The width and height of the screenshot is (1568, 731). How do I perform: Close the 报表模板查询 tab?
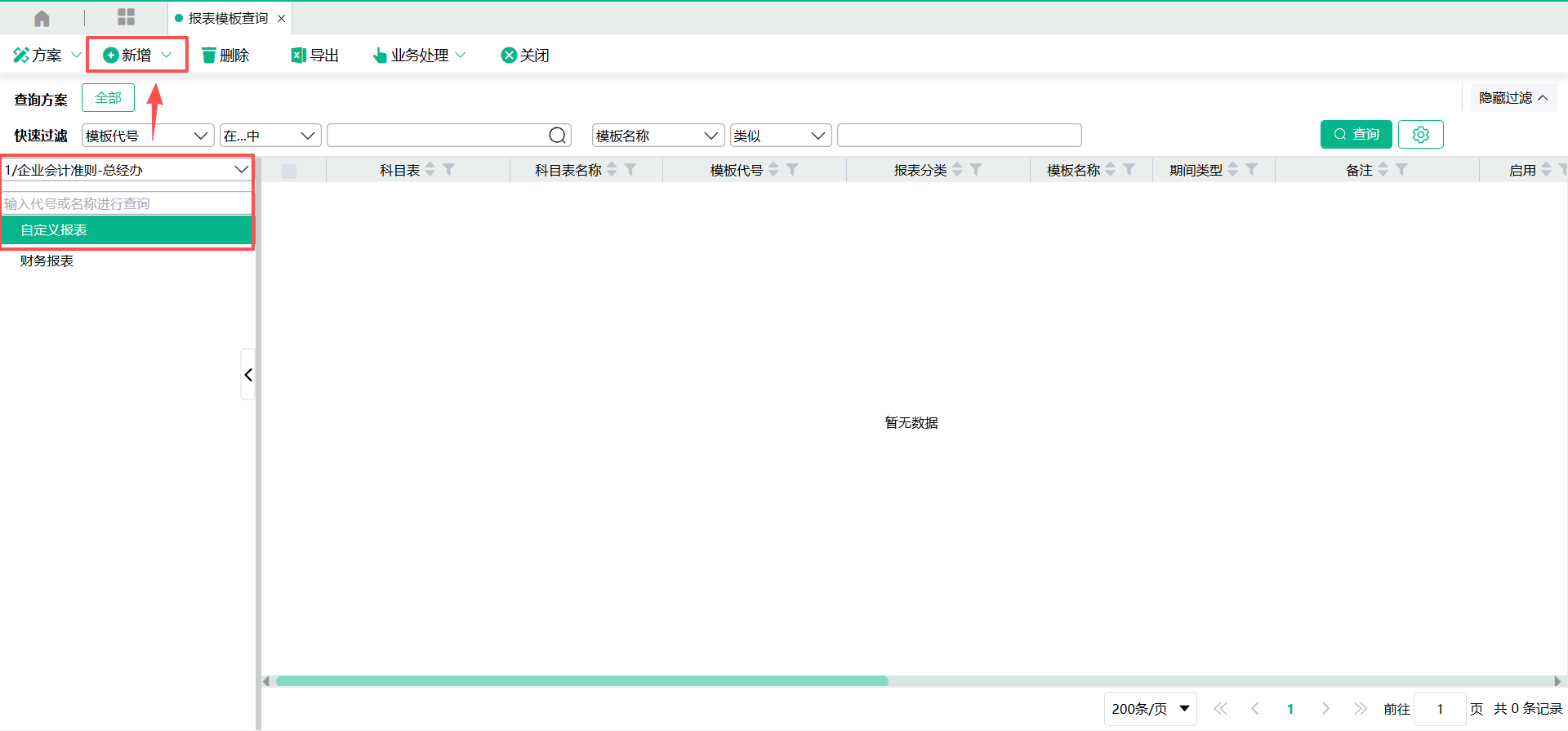(281, 19)
